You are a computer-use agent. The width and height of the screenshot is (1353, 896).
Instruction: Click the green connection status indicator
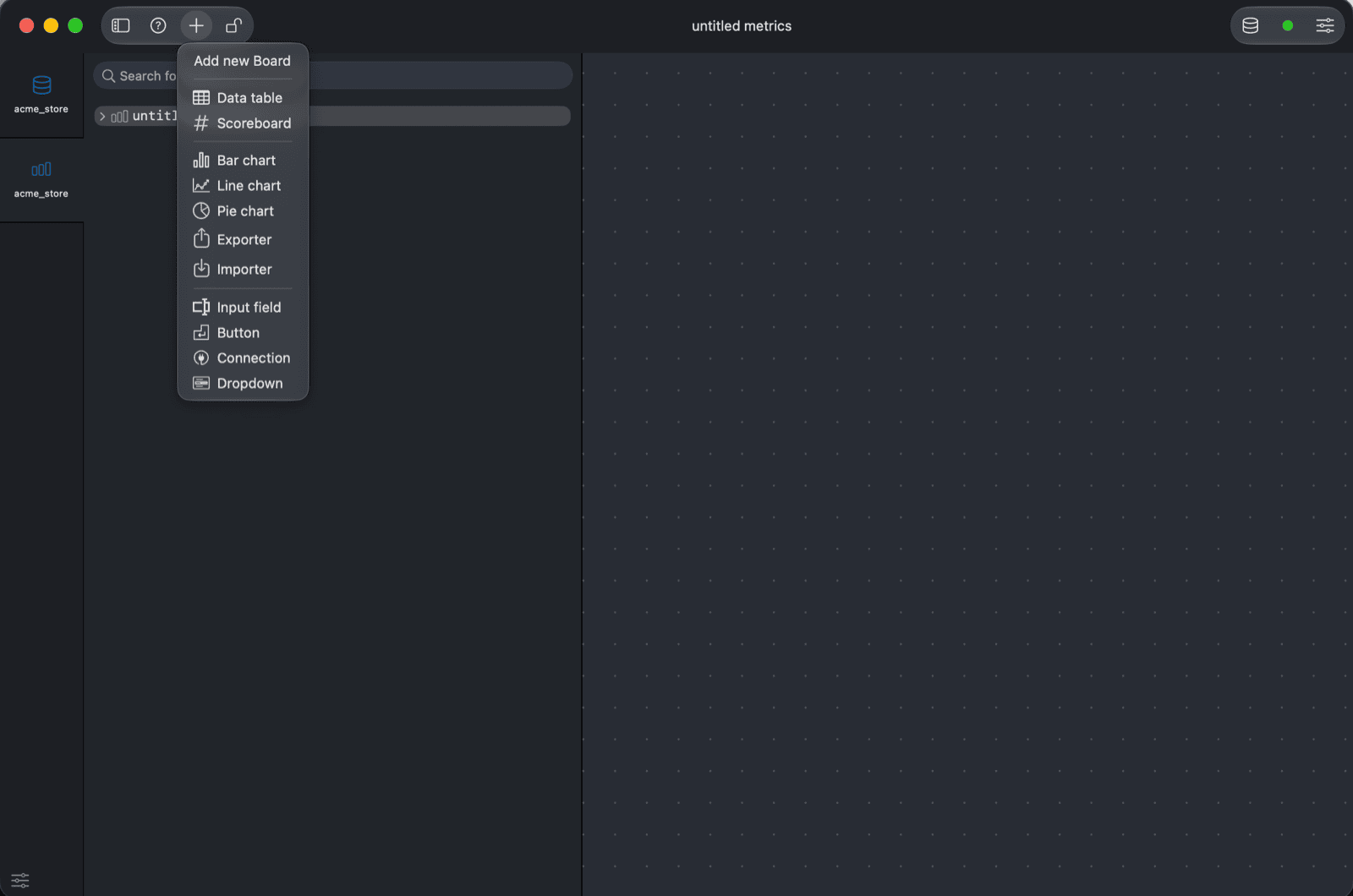1288,25
